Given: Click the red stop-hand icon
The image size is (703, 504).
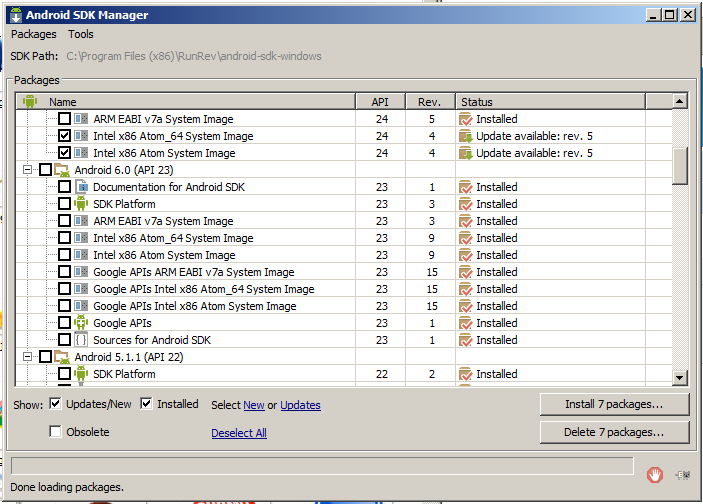Looking at the screenshot, I should tap(655, 474).
